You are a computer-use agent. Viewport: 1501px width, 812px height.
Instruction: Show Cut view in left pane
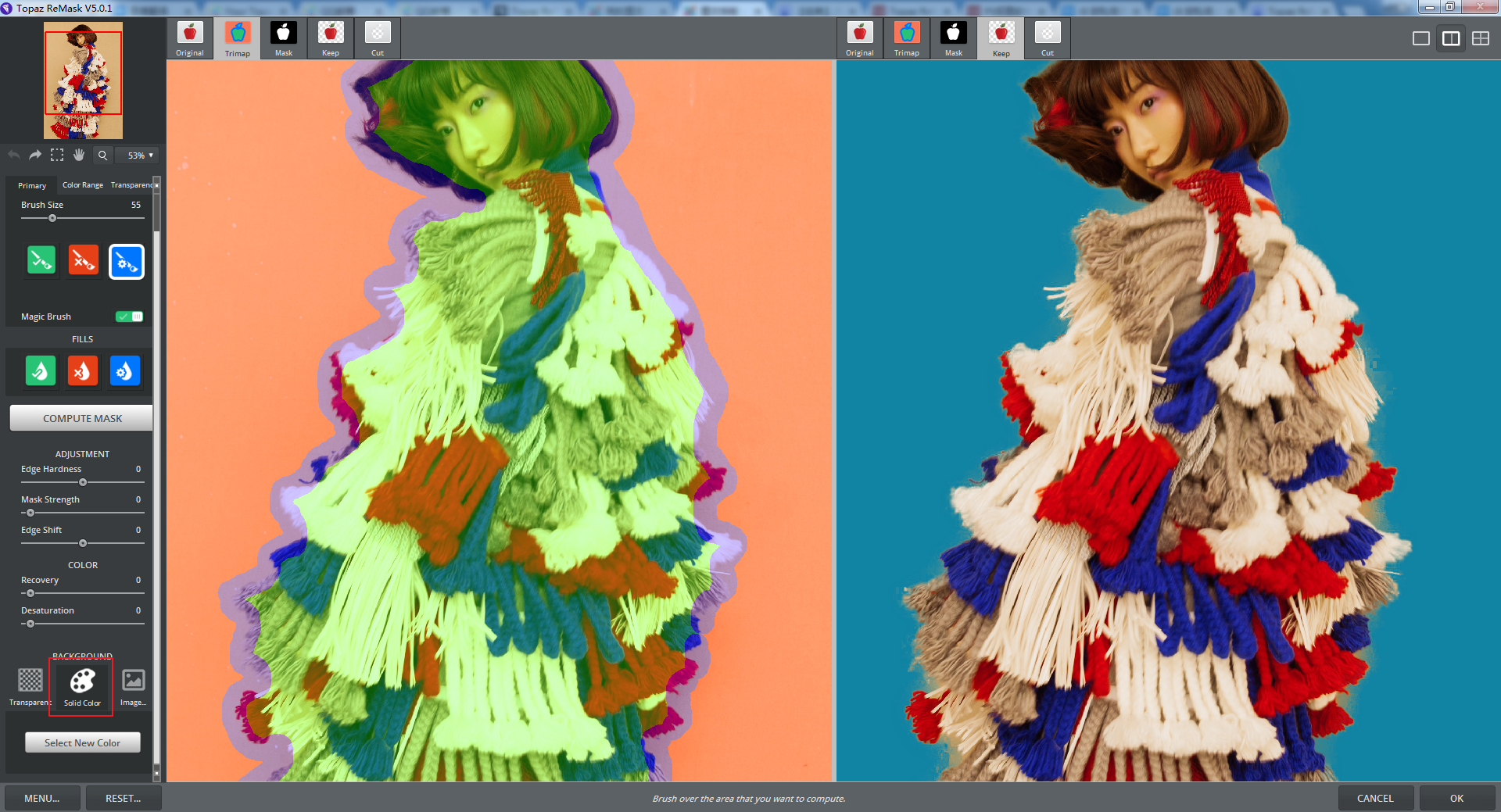click(x=378, y=38)
